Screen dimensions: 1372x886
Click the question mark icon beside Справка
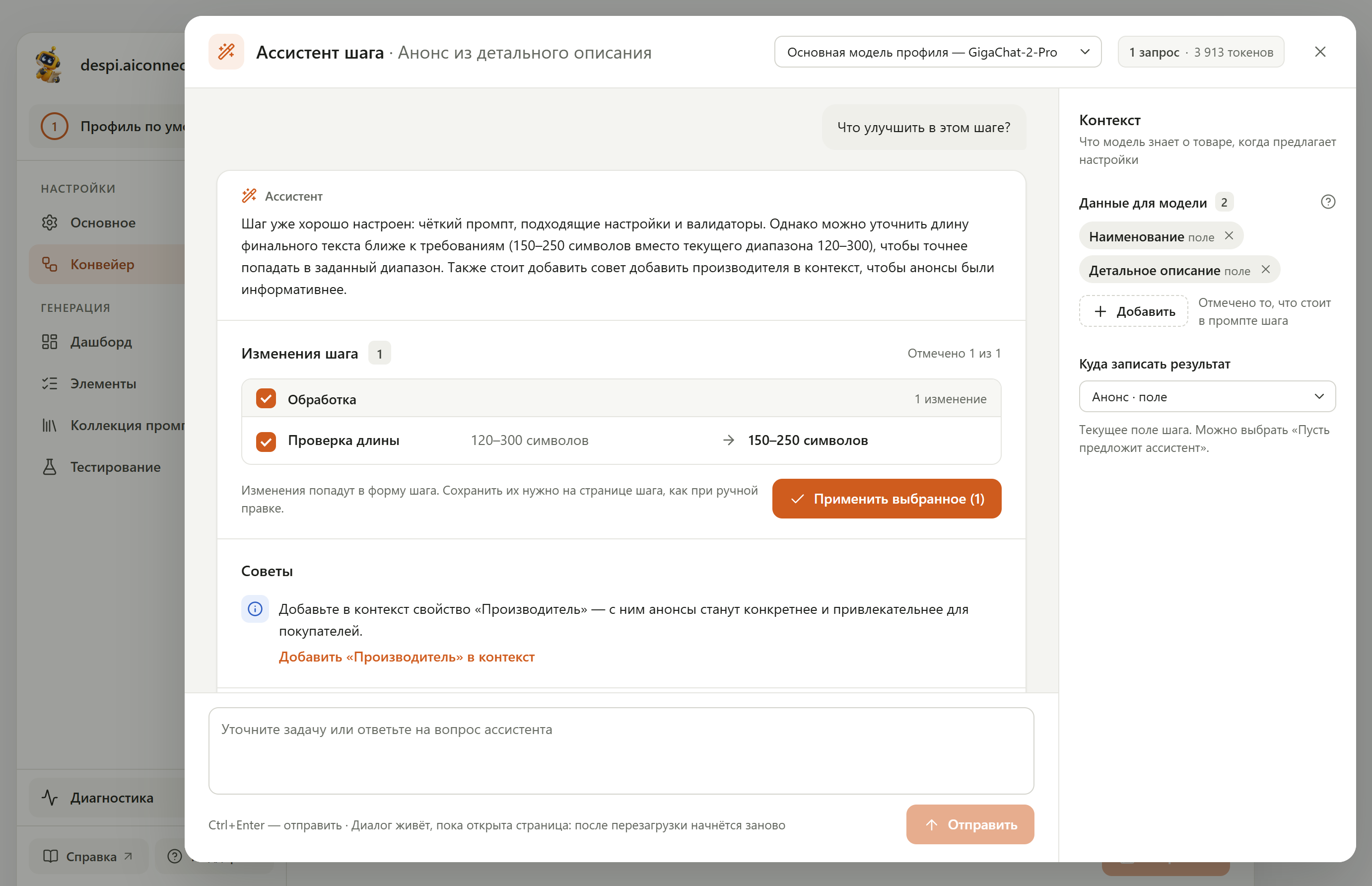[x=174, y=857]
